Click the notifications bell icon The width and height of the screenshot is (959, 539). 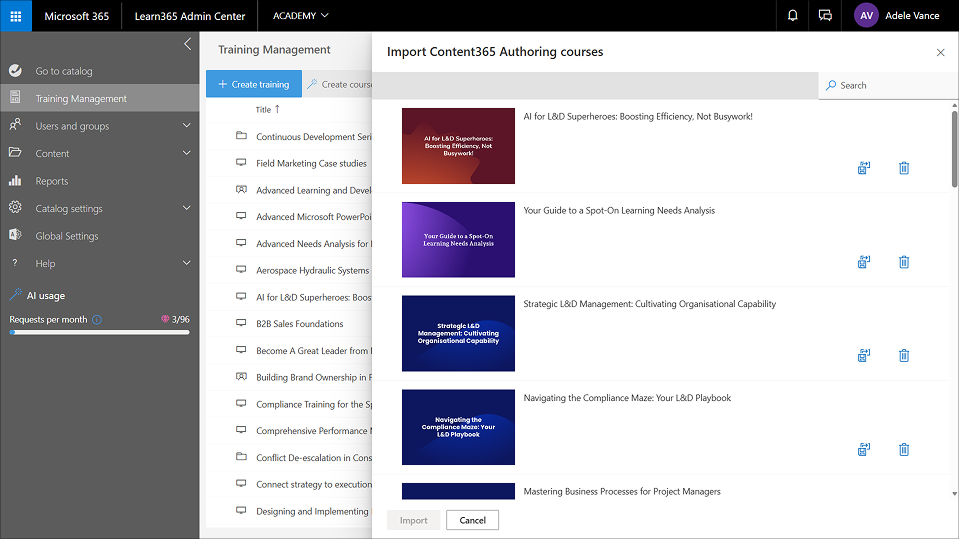click(x=793, y=16)
